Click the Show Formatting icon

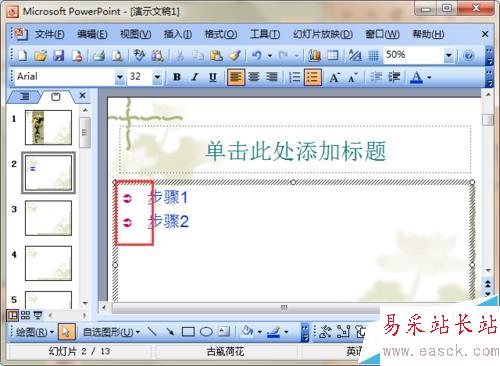tap(355, 55)
